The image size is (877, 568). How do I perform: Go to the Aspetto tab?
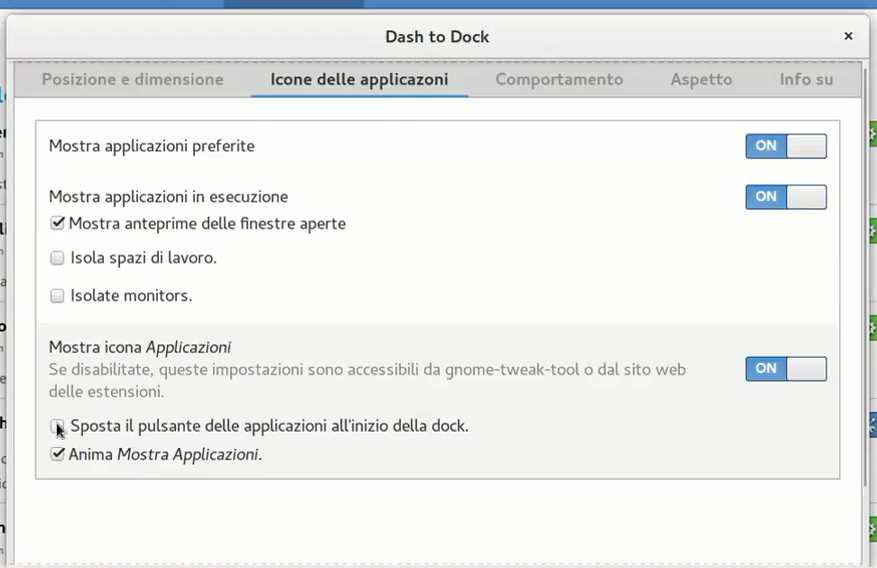[701, 80]
